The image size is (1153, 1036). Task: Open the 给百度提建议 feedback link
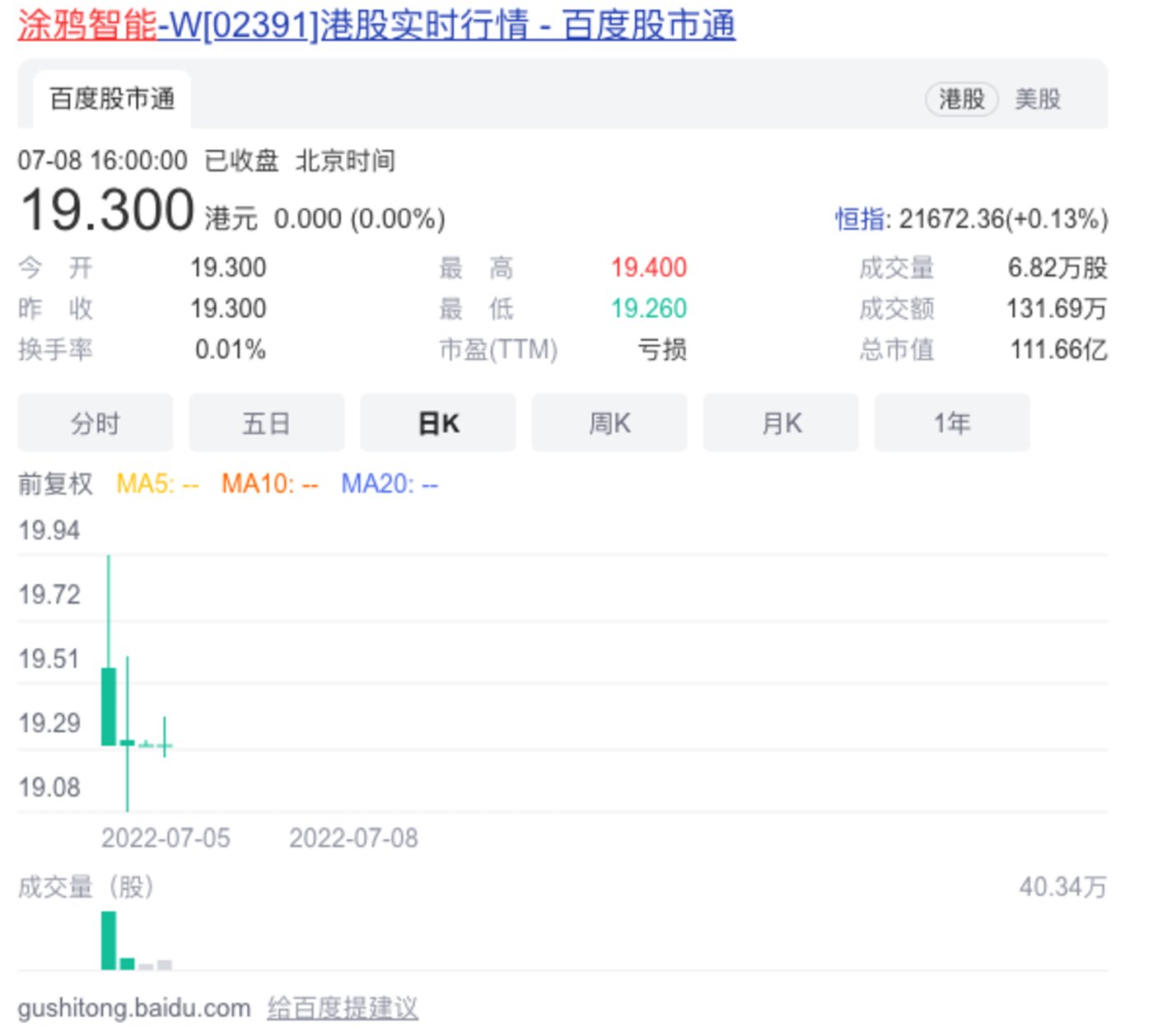tap(343, 1008)
